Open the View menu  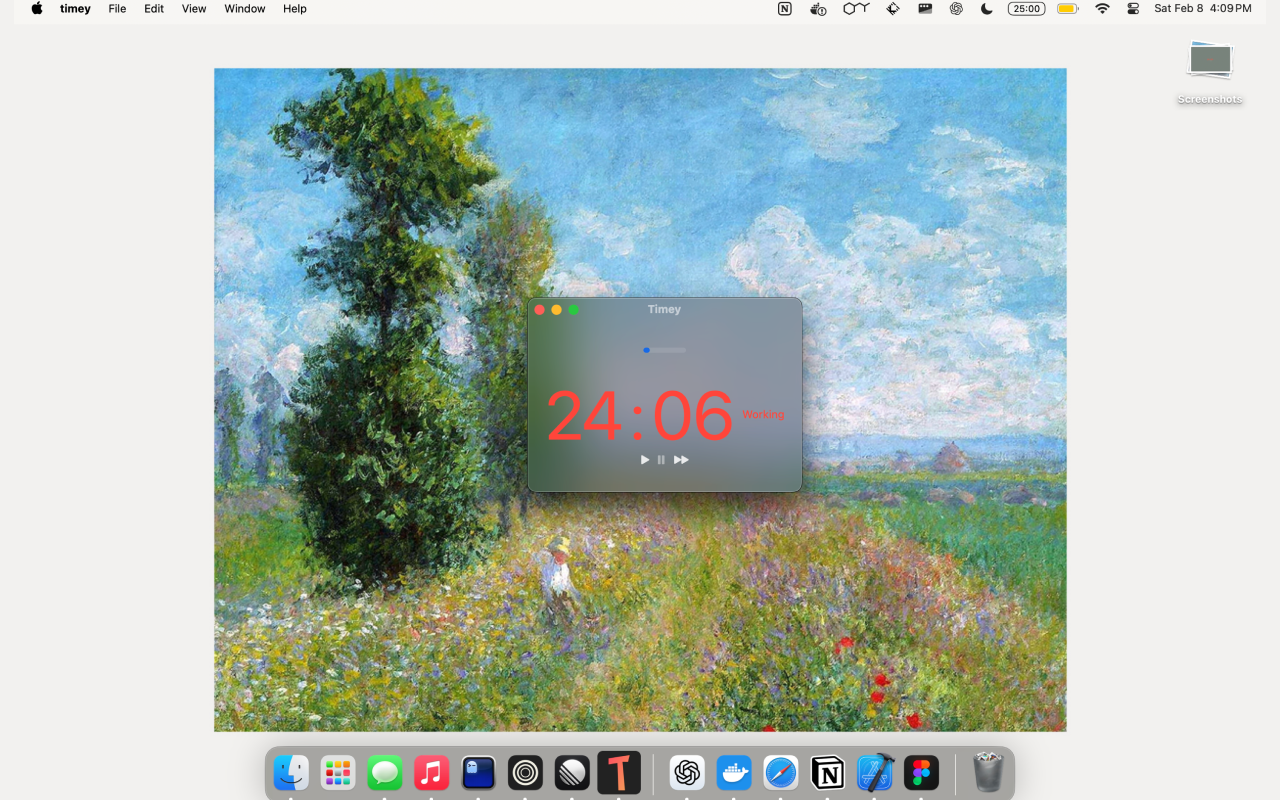pyautogui.click(x=194, y=9)
